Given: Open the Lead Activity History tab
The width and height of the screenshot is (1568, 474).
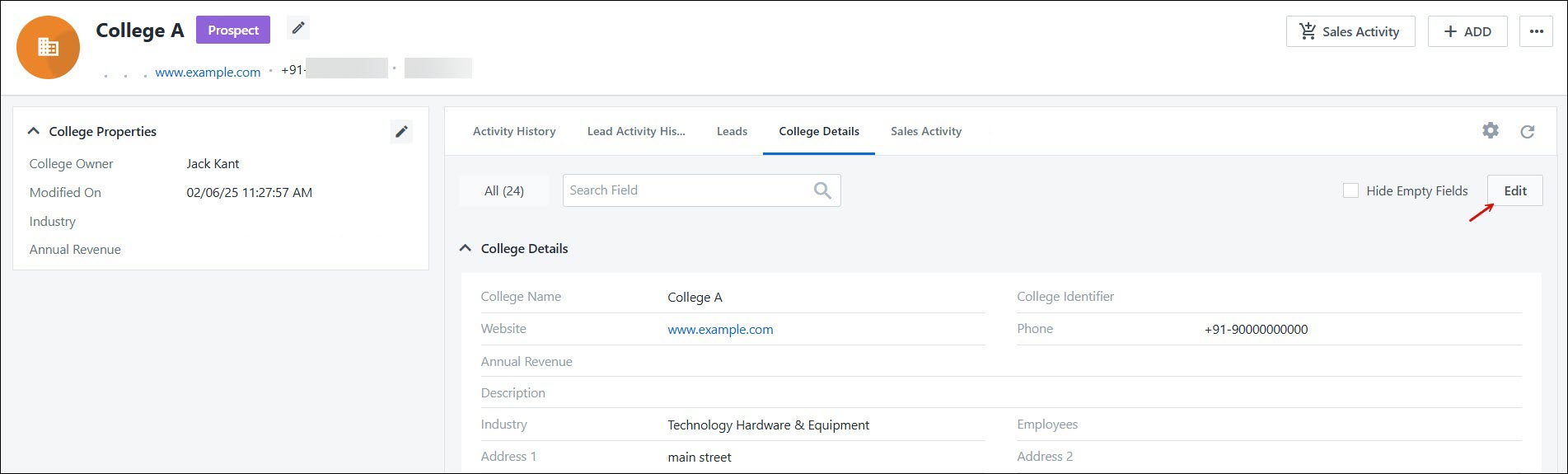Looking at the screenshot, I should point(635,131).
